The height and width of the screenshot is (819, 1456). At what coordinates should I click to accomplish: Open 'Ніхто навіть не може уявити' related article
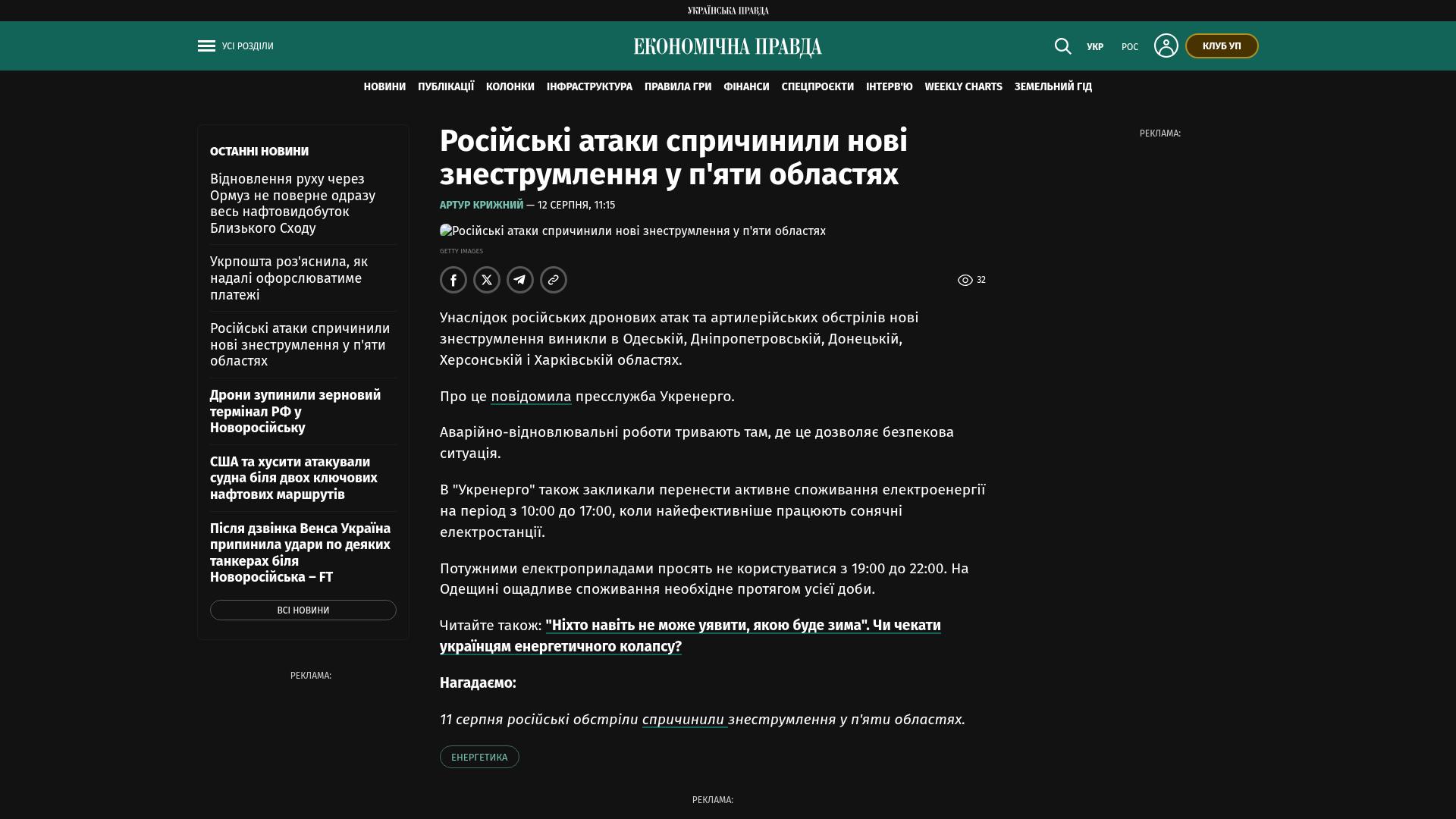(690, 636)
